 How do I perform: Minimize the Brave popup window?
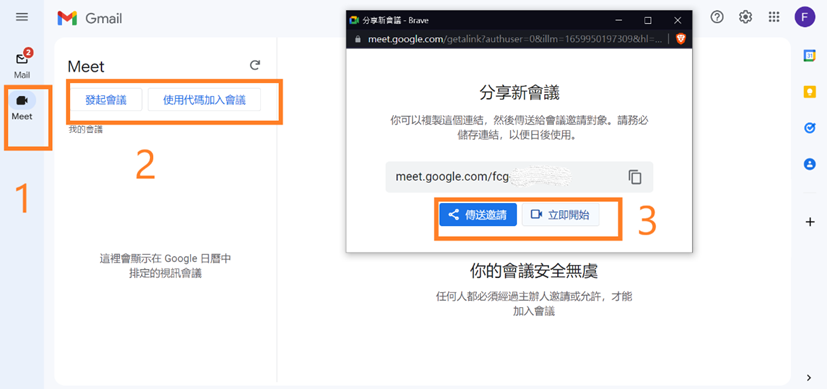[619, 21]
